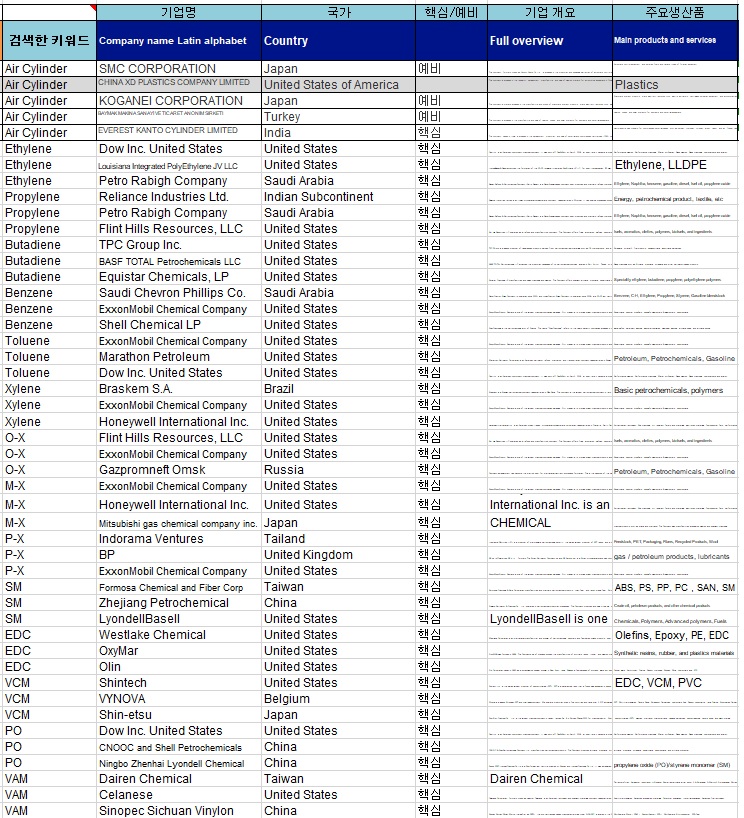744x818 pixels.
Task: Select the 'United Kingdom' cell
Action: pos(339,555)
